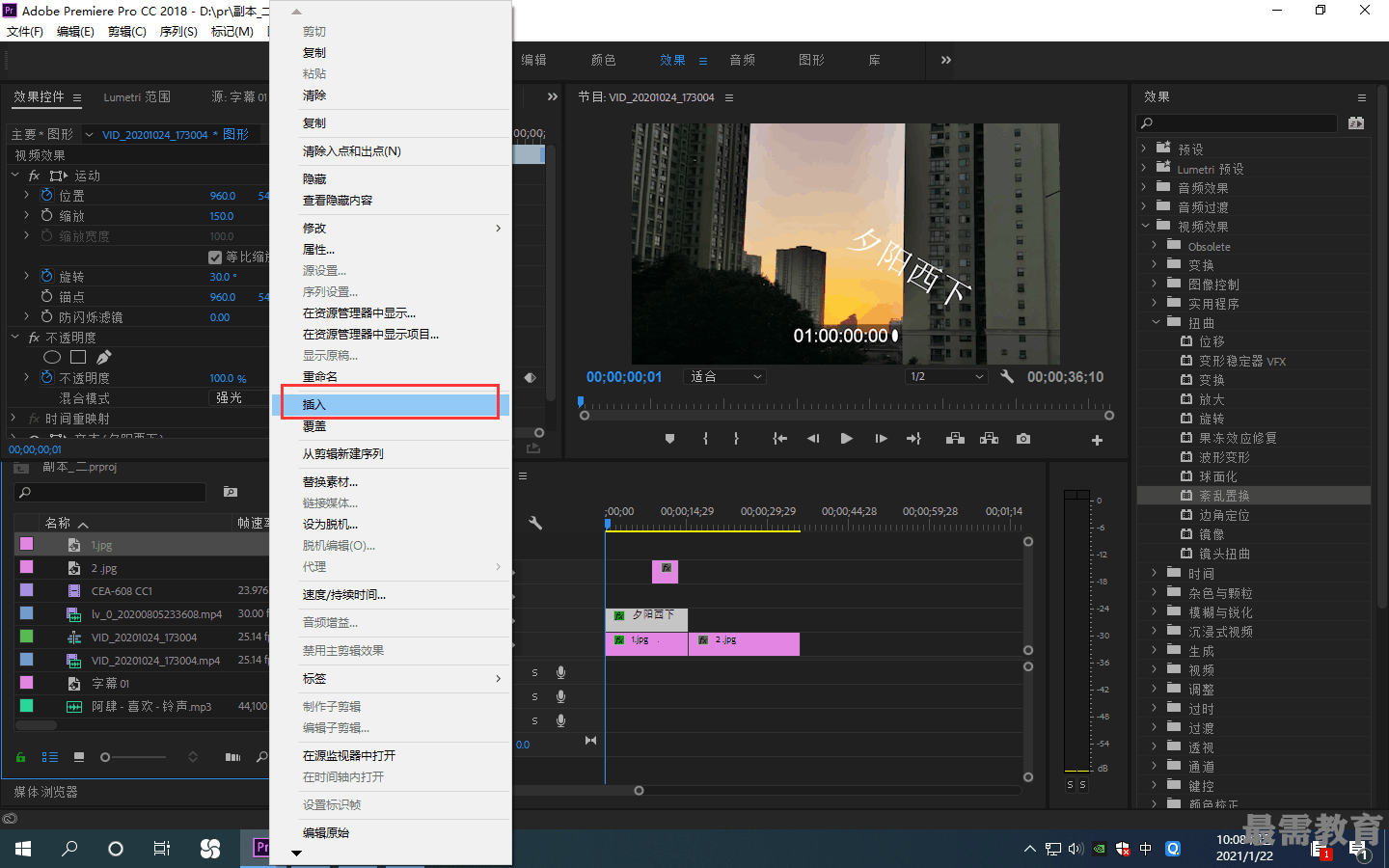Add a marker in Program Monitor
This screenshot has width=1389, height=868.
pyautogui.click(x=670, y=439)
